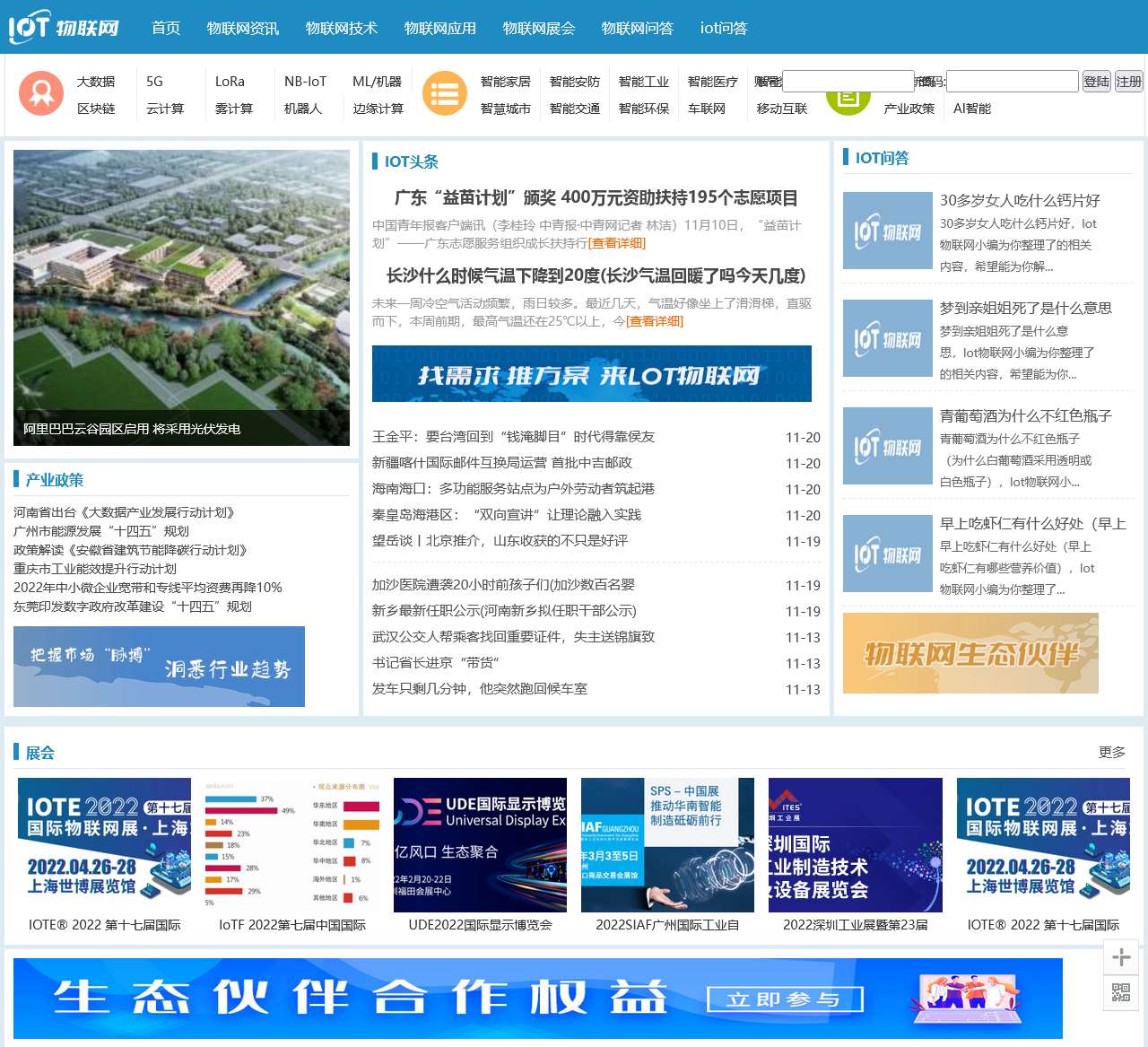The width and height of the screenshot is (1148, 1047).
Task: Click the orange list category icon
Action: 445,93
